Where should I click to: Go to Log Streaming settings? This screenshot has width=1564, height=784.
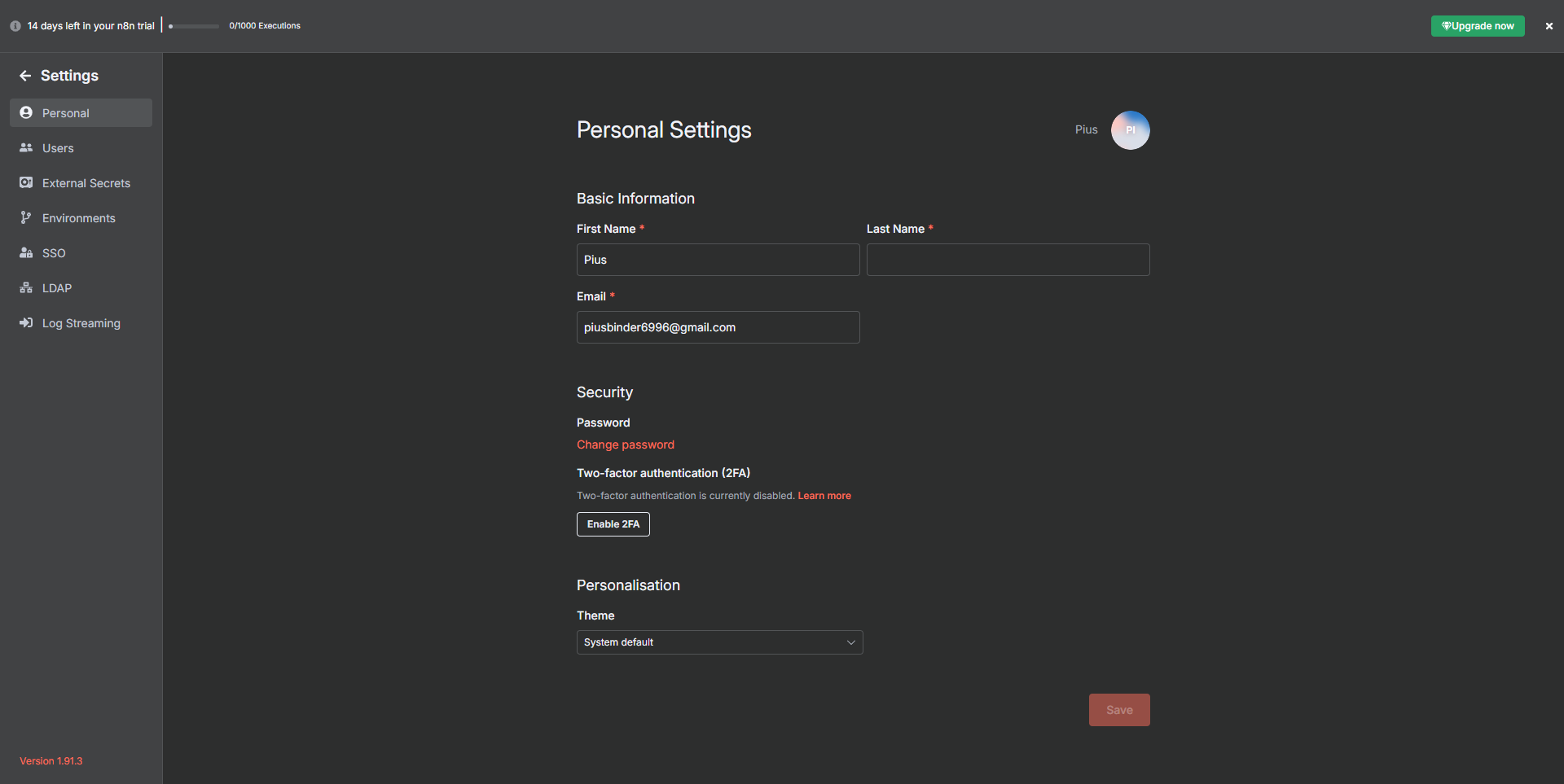81,323
